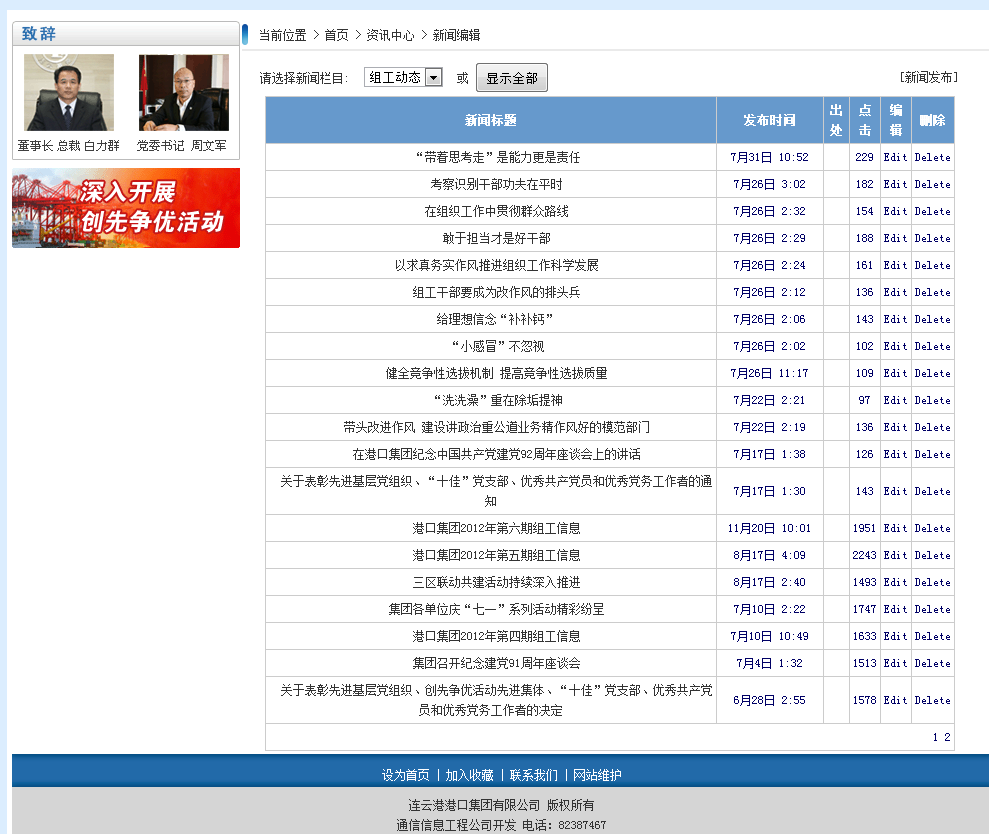Image resolution: width=989 pixels, height=834 pixels.
Task: Click the title "小感冒"不忽视
Action: 497,346
